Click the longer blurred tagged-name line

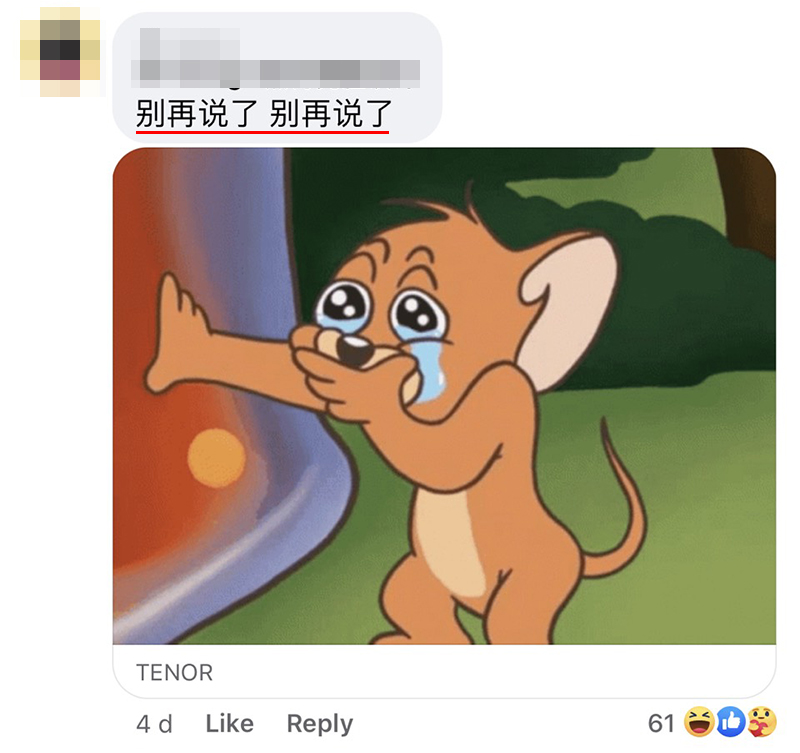[276, 73]
